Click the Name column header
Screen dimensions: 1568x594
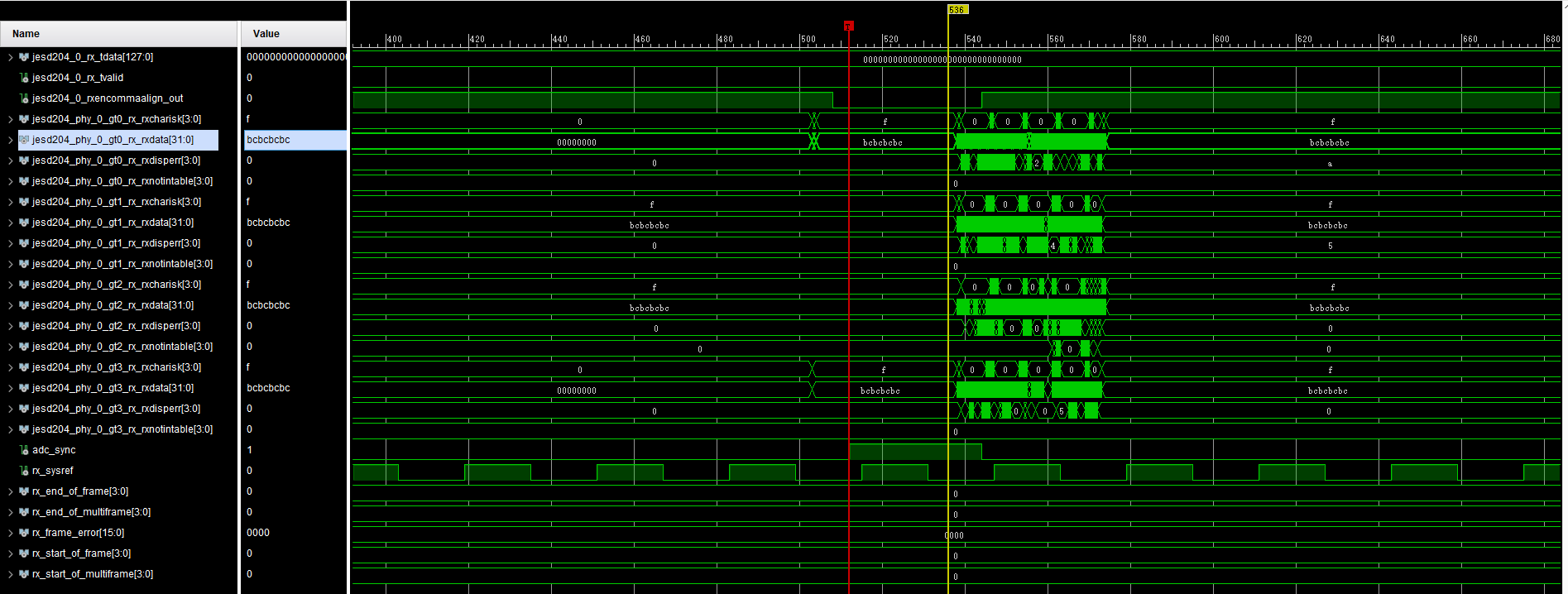118,34
